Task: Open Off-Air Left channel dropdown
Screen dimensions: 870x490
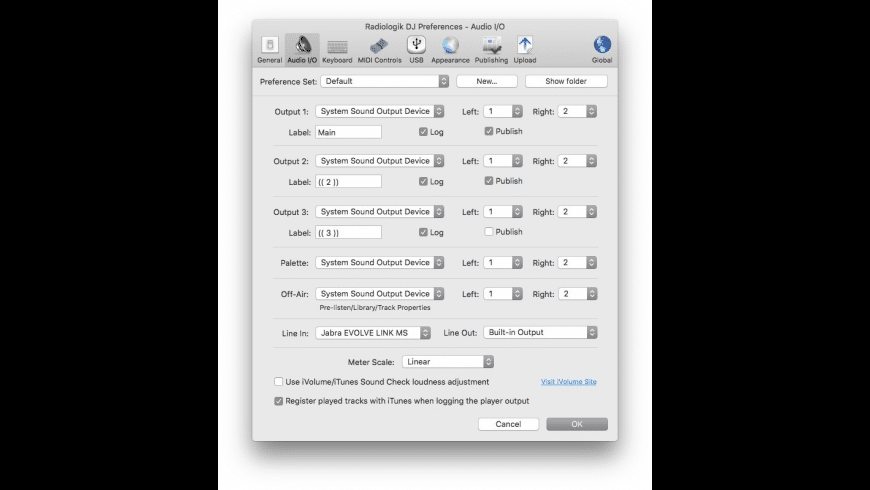Action: [503, 293]
